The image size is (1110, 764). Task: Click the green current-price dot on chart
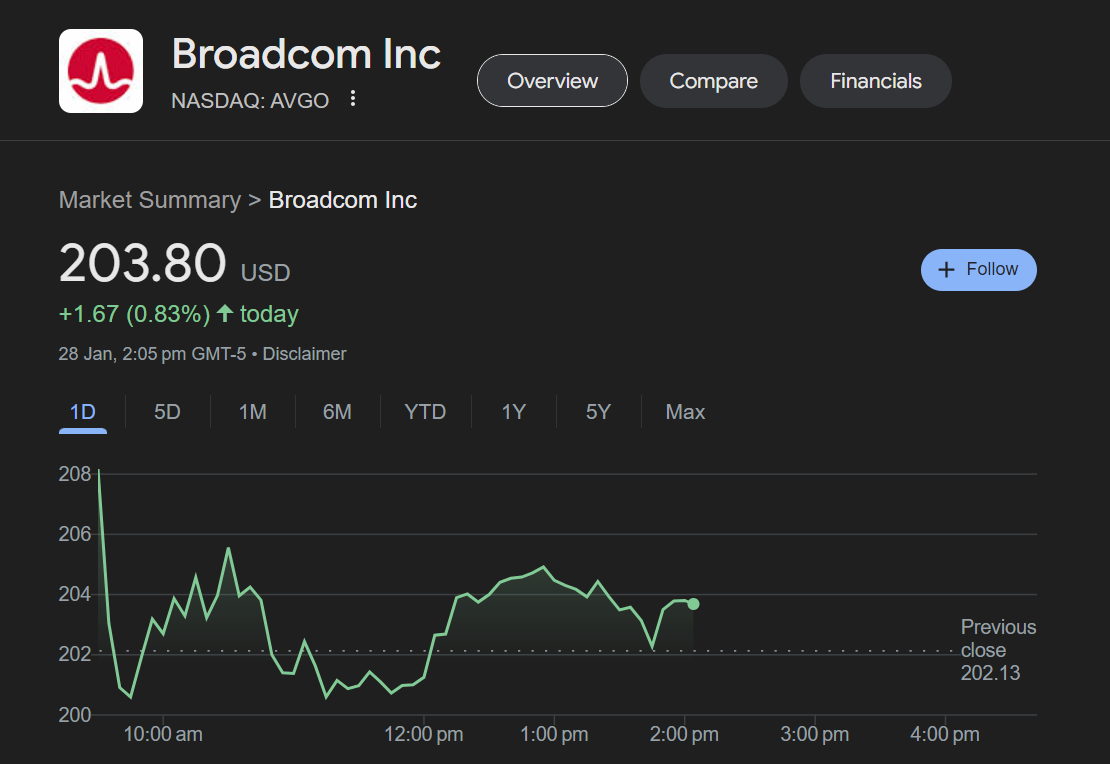pos(693,604)
